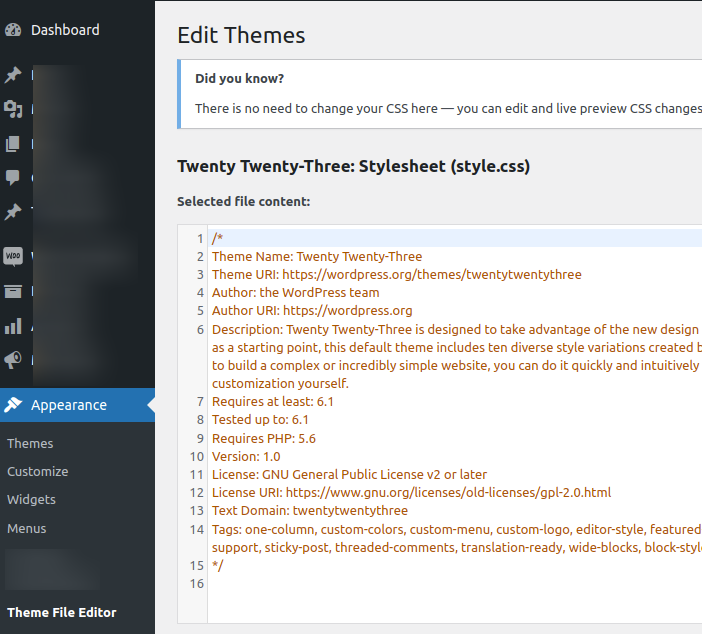Select Theme File Editor submenu item
The image size is (702, 634).
coord(62,612)
